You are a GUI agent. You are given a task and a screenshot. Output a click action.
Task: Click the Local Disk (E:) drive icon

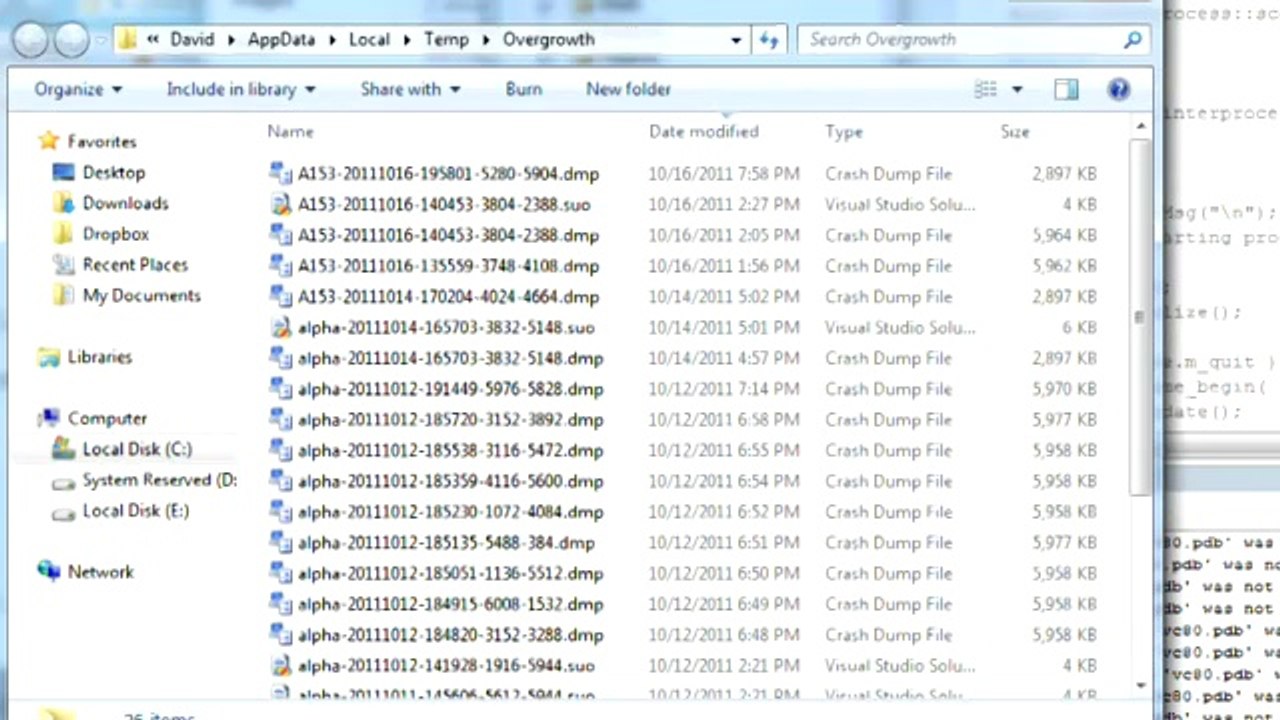point(64,513)
